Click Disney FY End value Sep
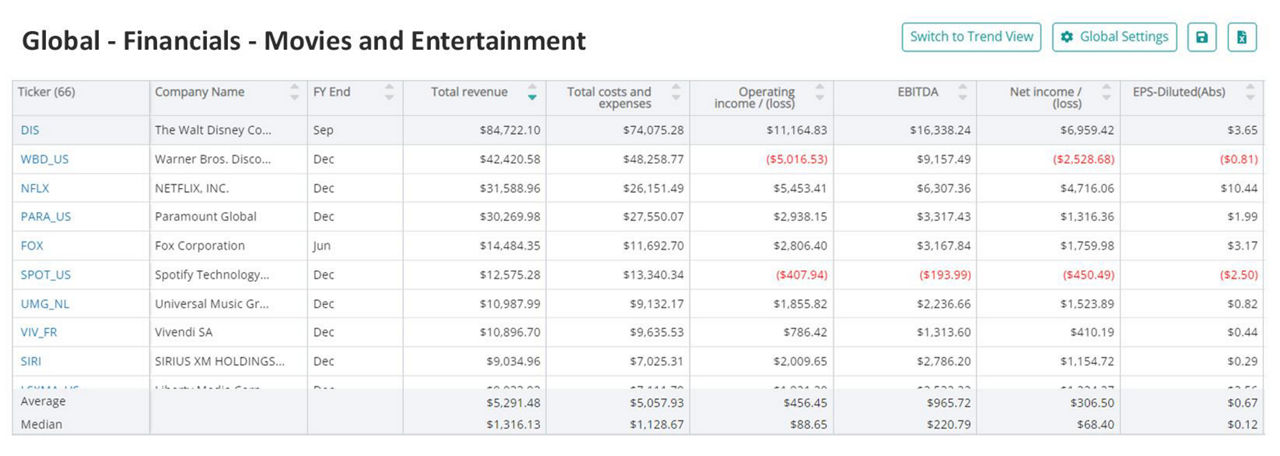 324,130
